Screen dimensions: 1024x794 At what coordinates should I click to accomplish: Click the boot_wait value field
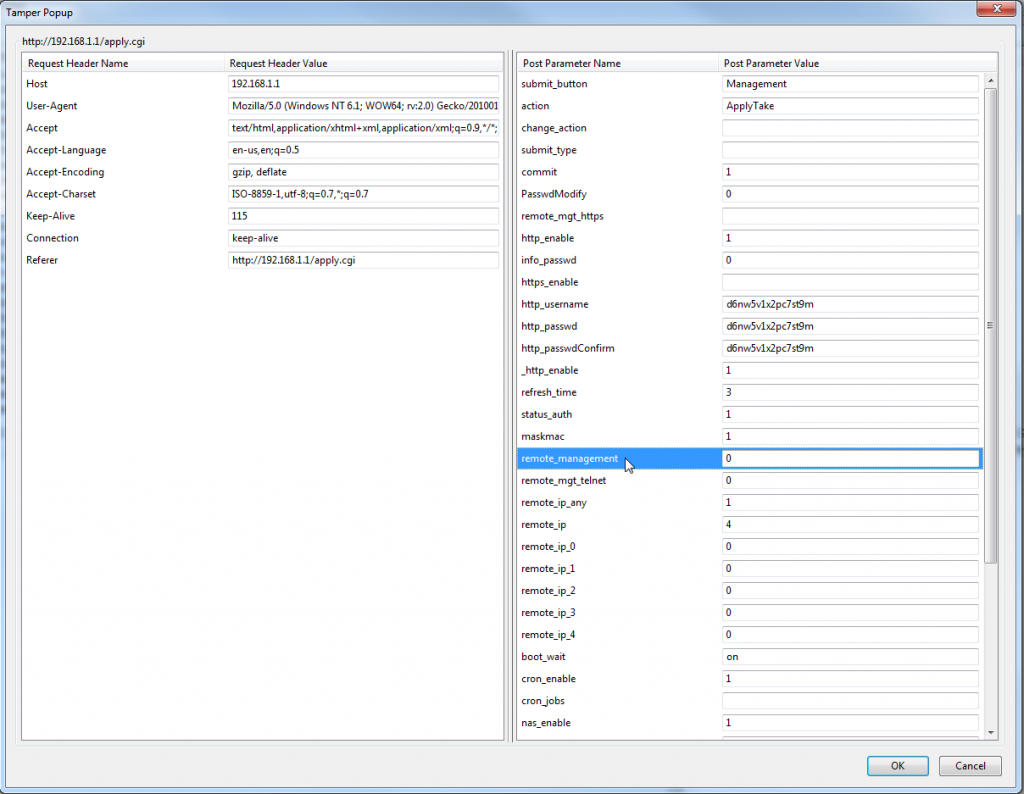850,657
